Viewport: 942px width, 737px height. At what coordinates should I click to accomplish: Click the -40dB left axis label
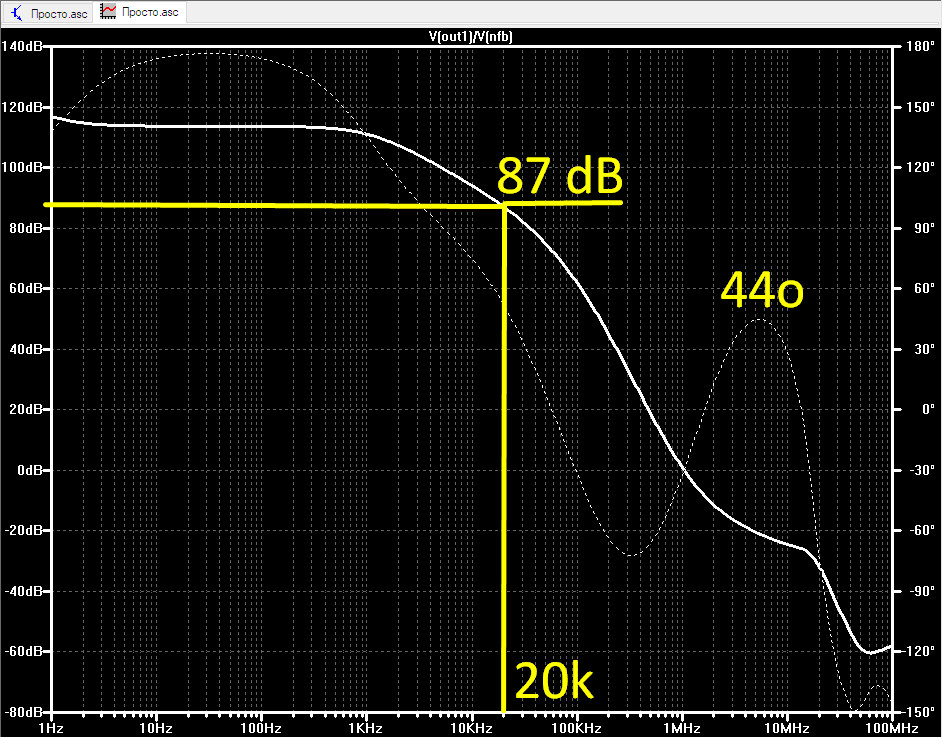(x=23, y=591)
